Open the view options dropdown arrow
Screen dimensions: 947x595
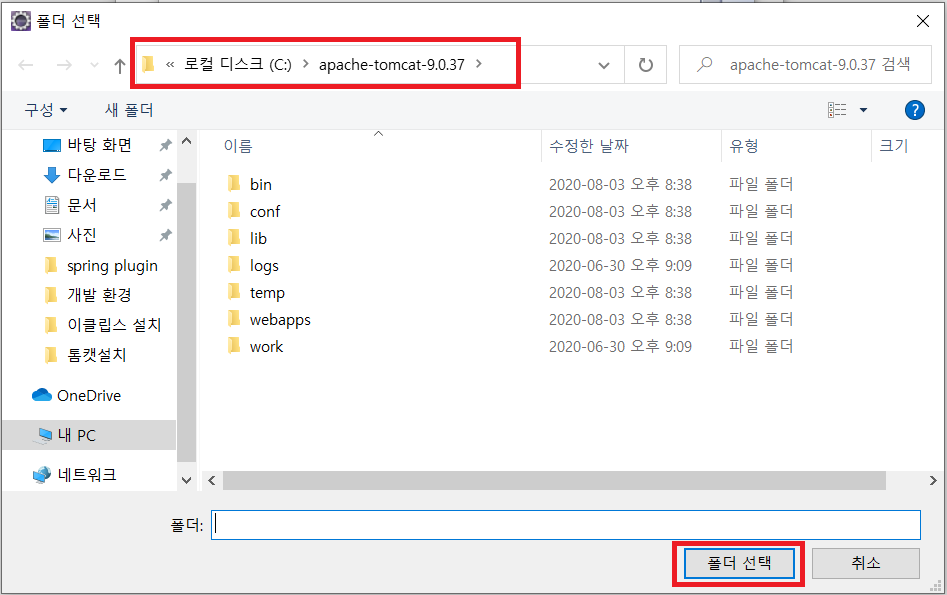[x=863, y=110]
